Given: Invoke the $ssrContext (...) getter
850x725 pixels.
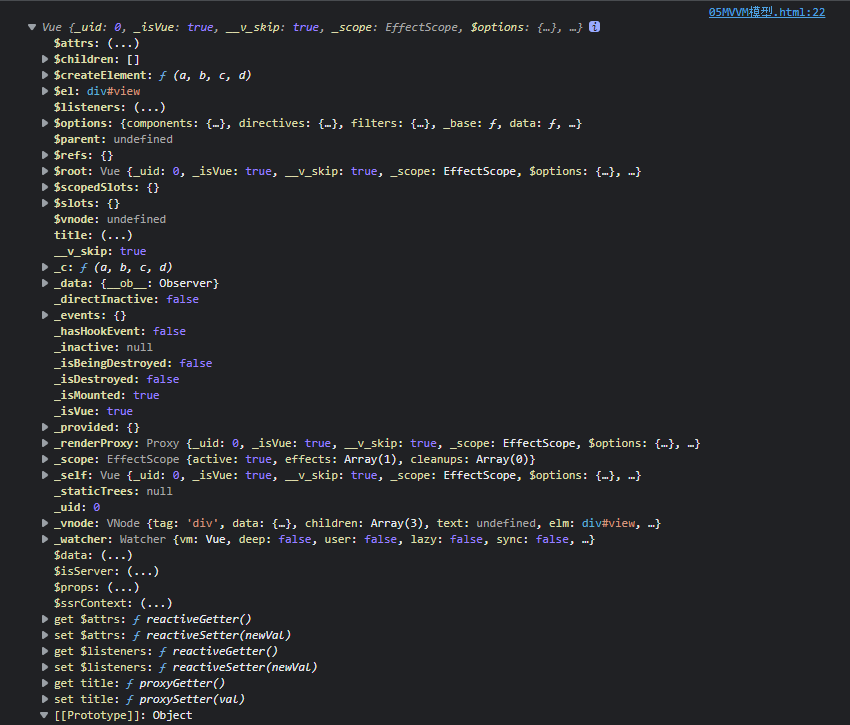Looking at the screenshot, I should (x=156, y=603).
